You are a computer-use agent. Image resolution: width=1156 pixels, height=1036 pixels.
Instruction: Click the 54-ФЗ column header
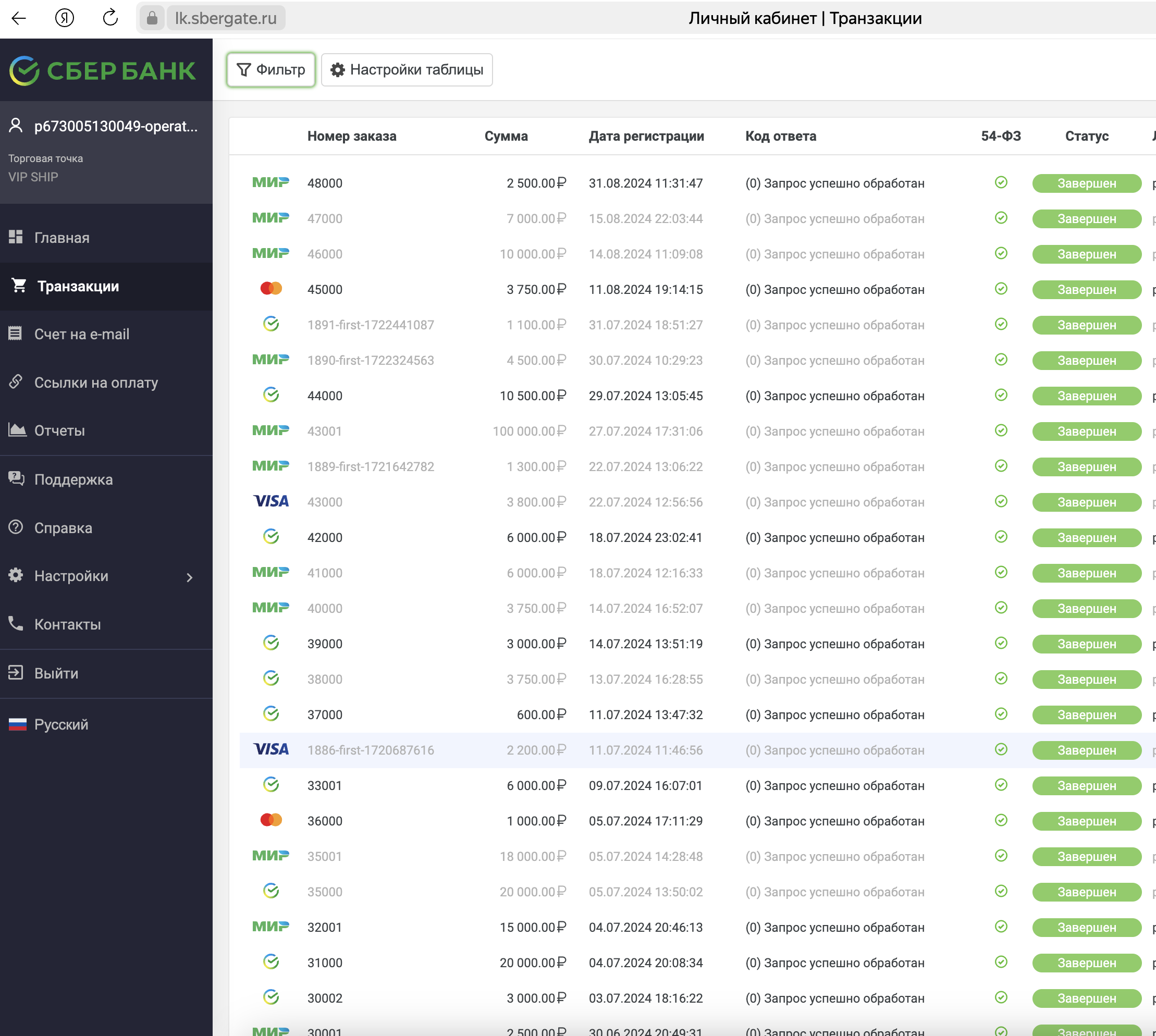1001,136
